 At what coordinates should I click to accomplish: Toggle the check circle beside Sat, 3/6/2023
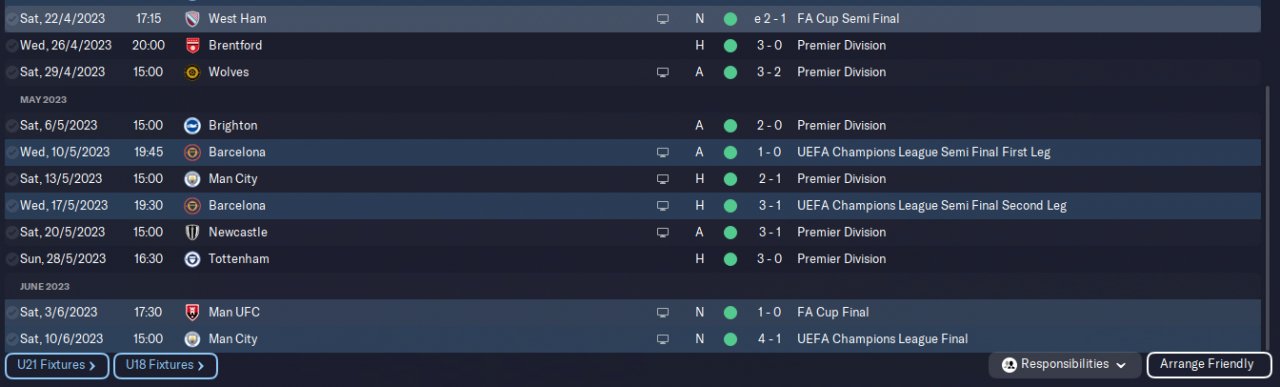tap(11, 312)
